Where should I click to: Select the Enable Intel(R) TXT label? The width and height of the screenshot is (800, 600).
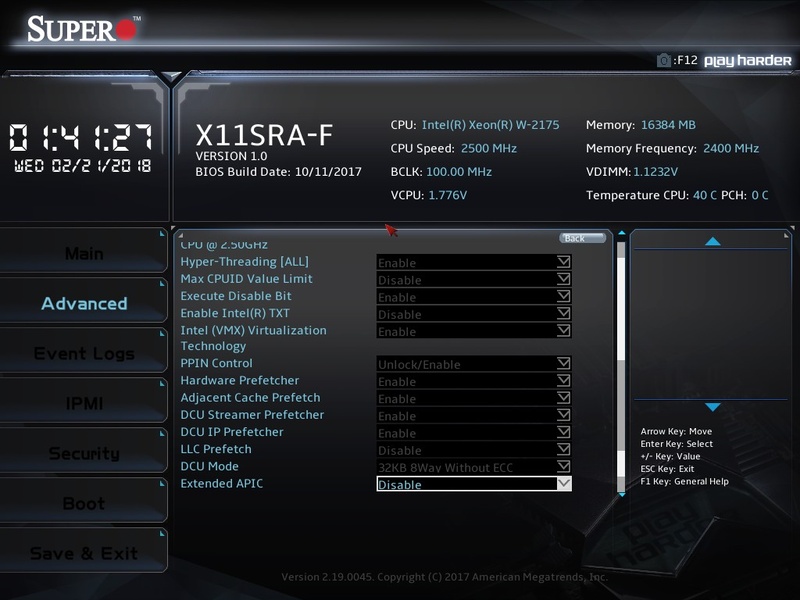[x=235, y=313]
